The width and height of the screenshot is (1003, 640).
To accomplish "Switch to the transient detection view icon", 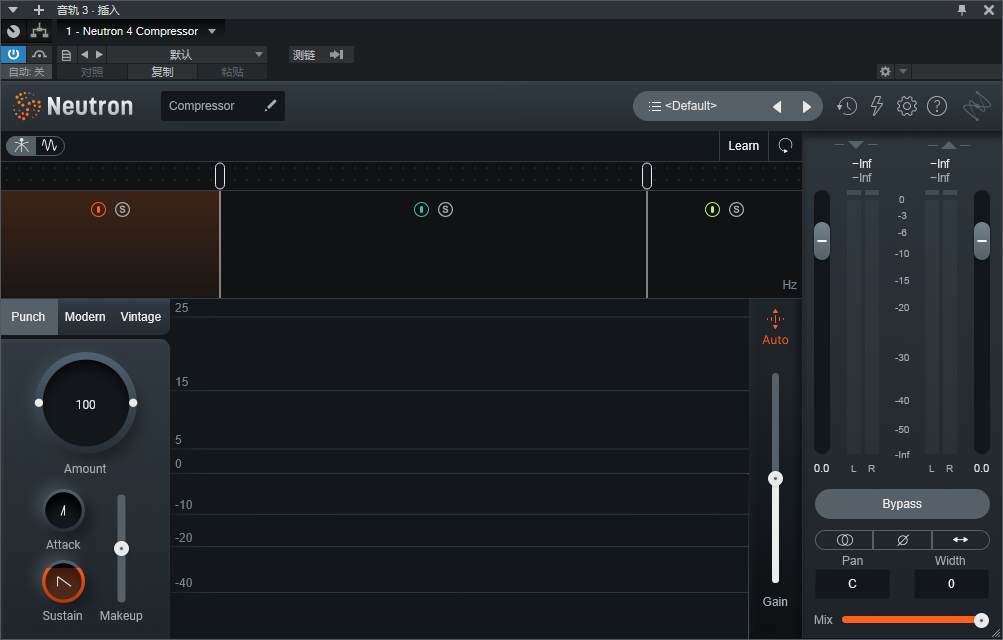I will pyautogui.click(x=22, y=146).
